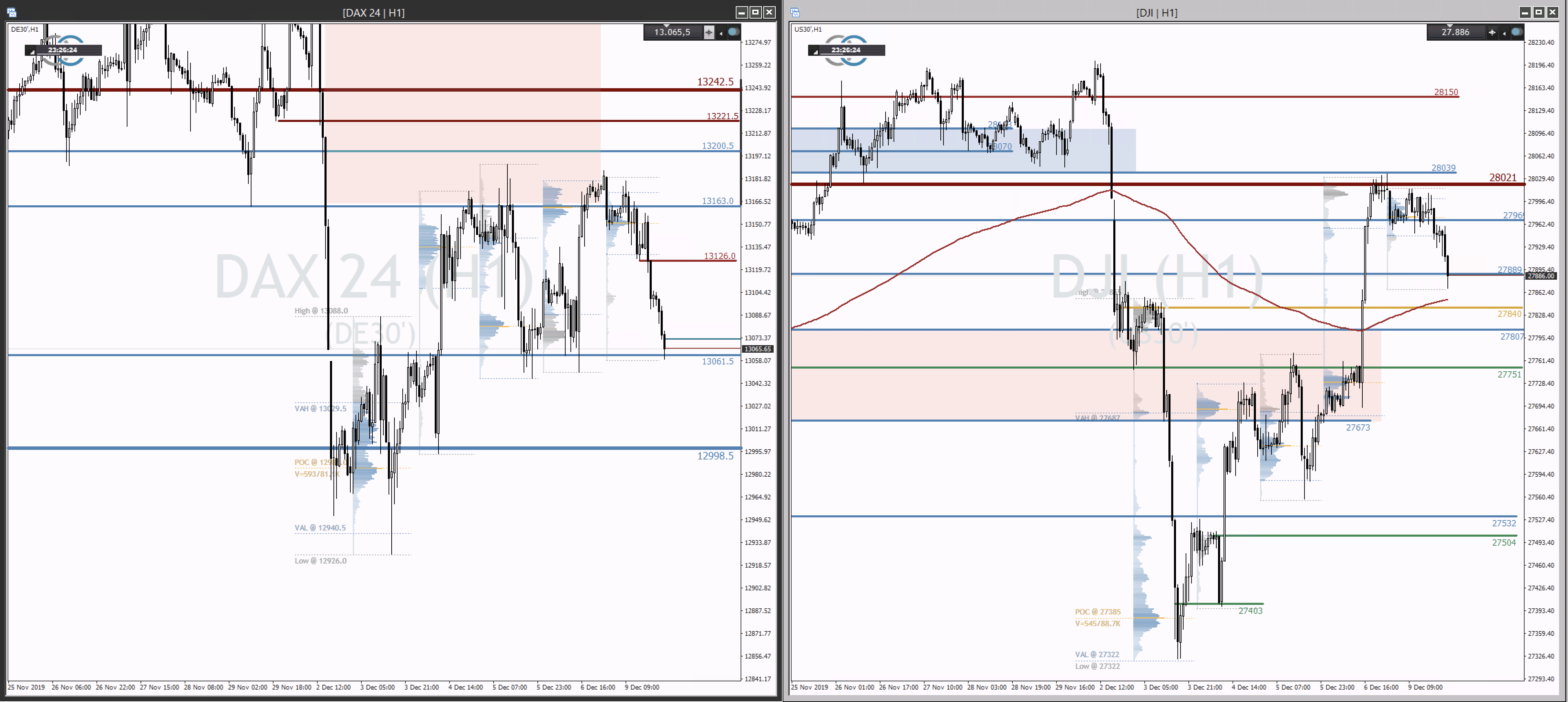This screenshot has width=1568, height=702.
Task: Select the 28021 dark red level label
Action: click(1503, 177)
